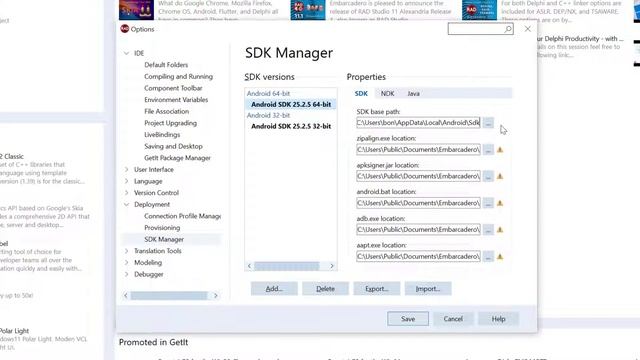Browse for android.bat location
Screen dimensions: 640x360
[488, 203]
